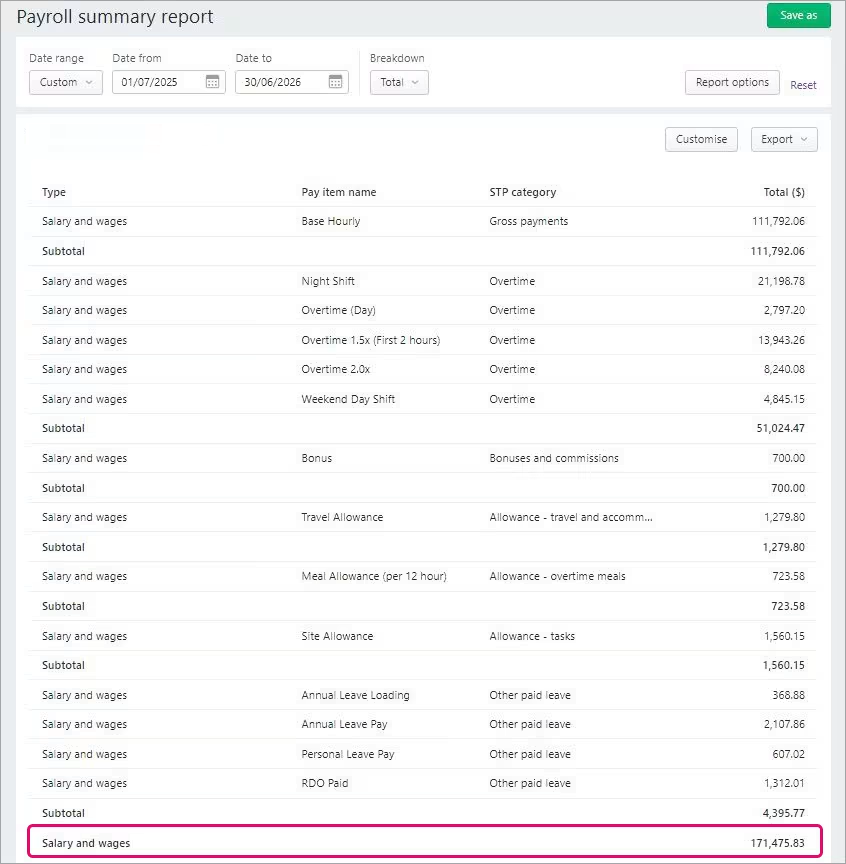Click the 21,198.78 Night Shift amount
This screenshot has width=846, height=864.
781,281
